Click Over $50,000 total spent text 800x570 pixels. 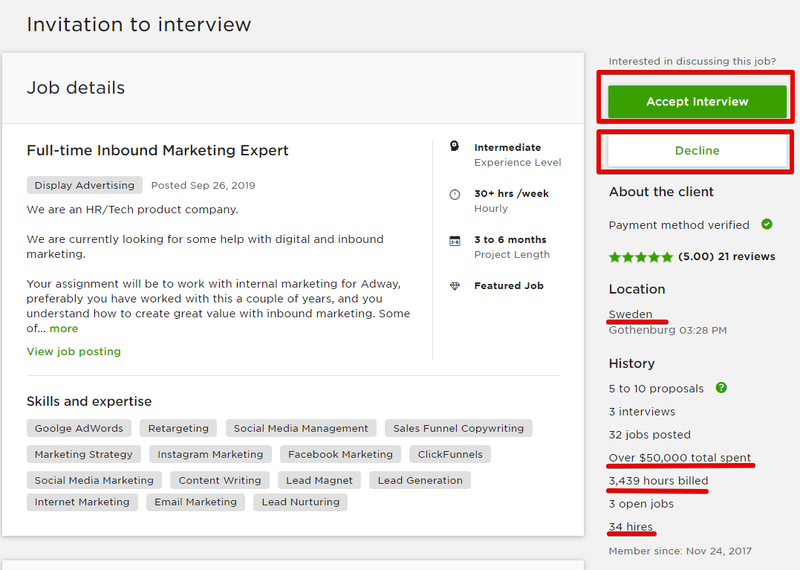click(680, 458)
